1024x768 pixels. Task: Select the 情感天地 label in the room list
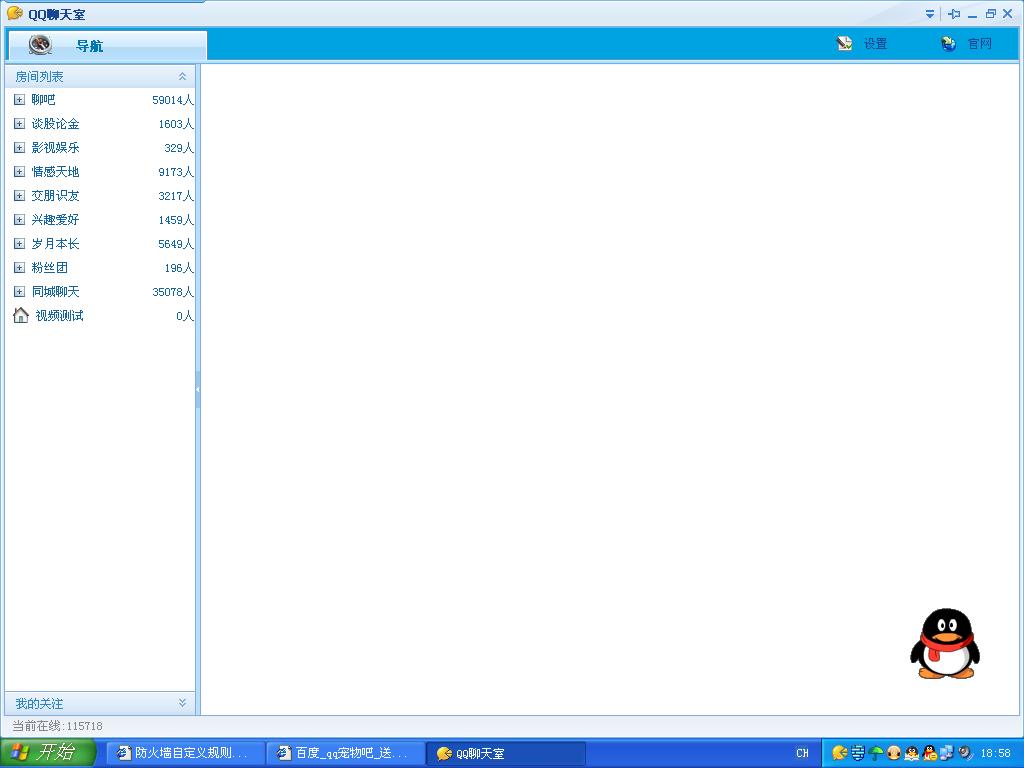56,172
